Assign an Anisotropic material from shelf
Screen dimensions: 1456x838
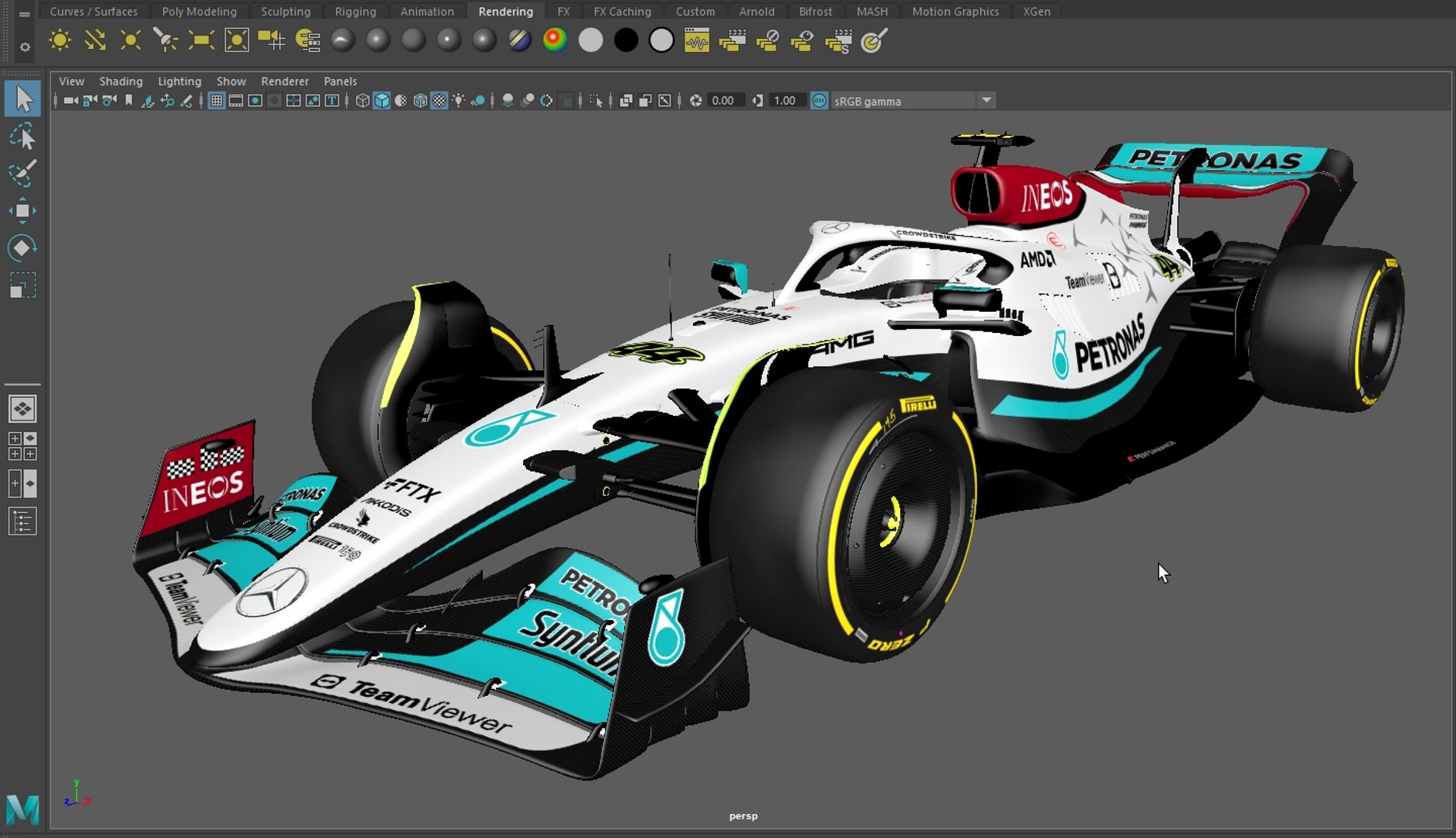coord(342,40)
